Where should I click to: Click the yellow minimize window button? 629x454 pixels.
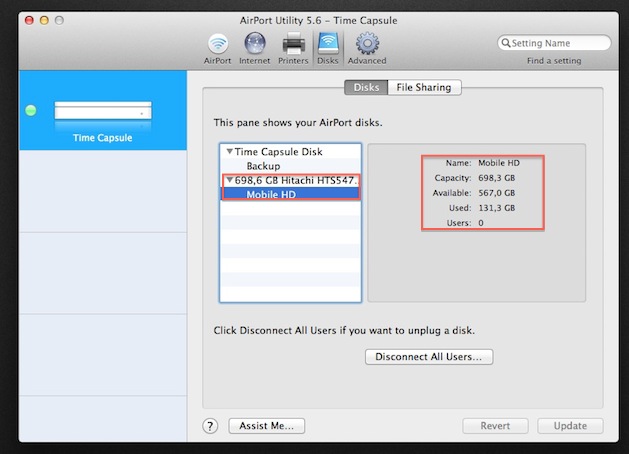[44, 20]
